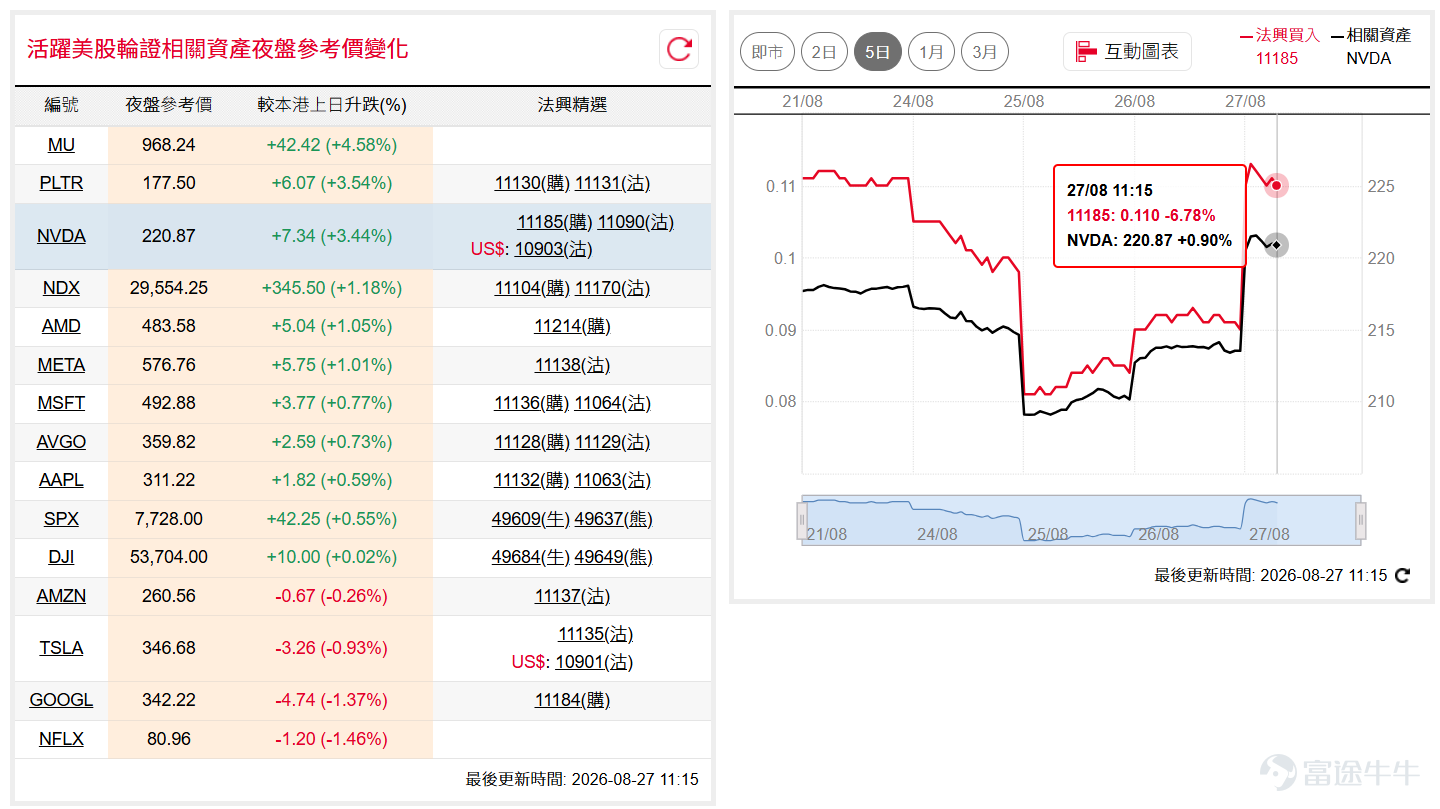
Task: Select the 5日 chart range
Action: pos(877,51)
